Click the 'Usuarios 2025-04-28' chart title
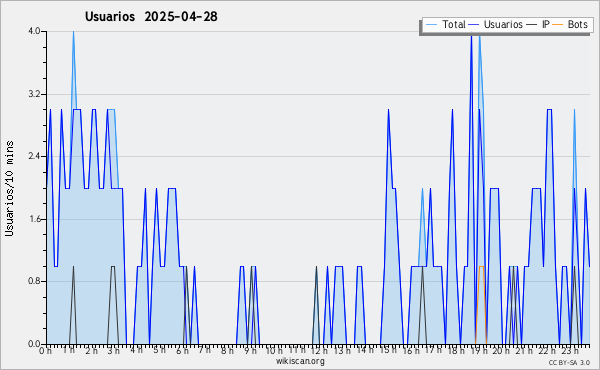 151,16
